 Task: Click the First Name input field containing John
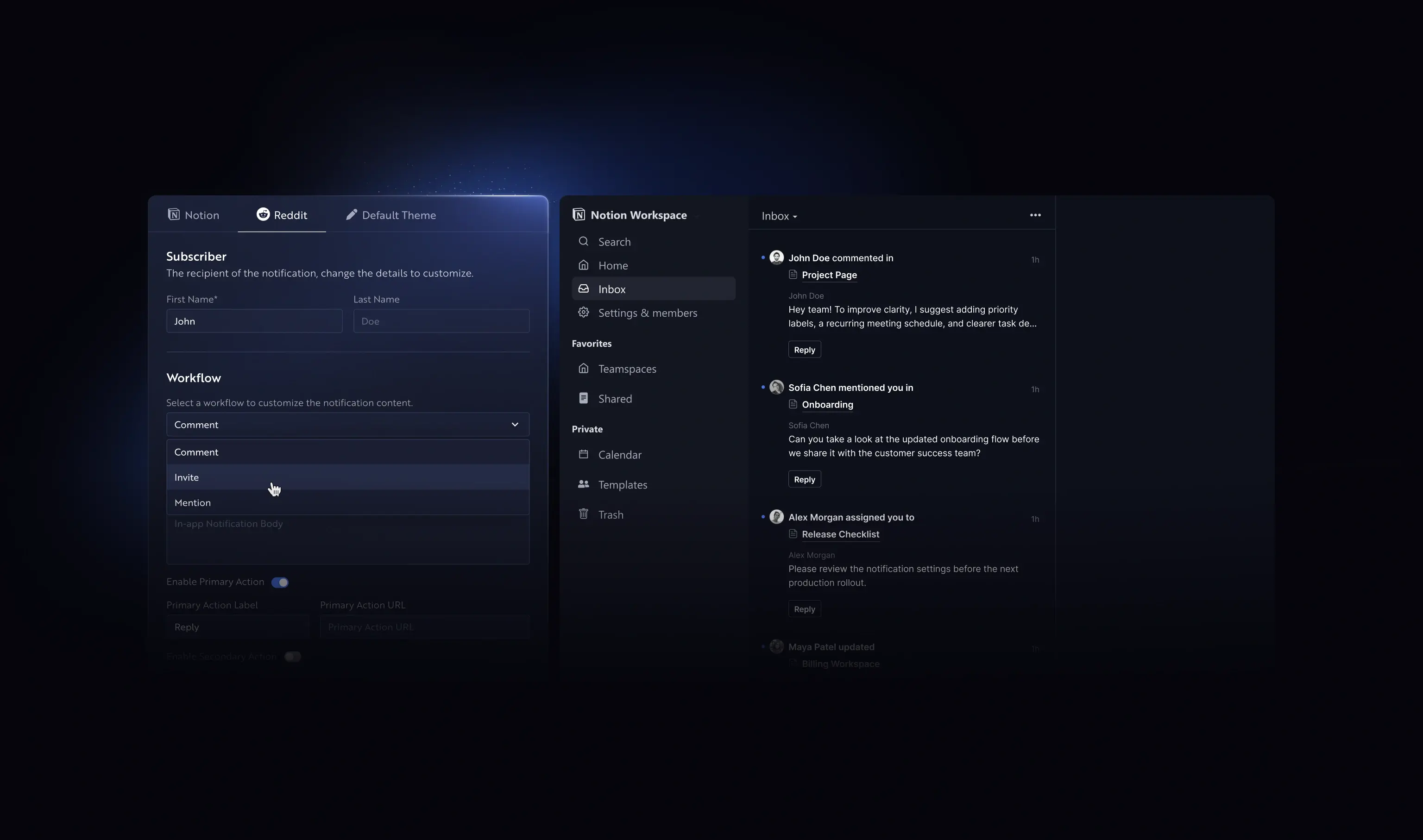(x=254, y=321)
